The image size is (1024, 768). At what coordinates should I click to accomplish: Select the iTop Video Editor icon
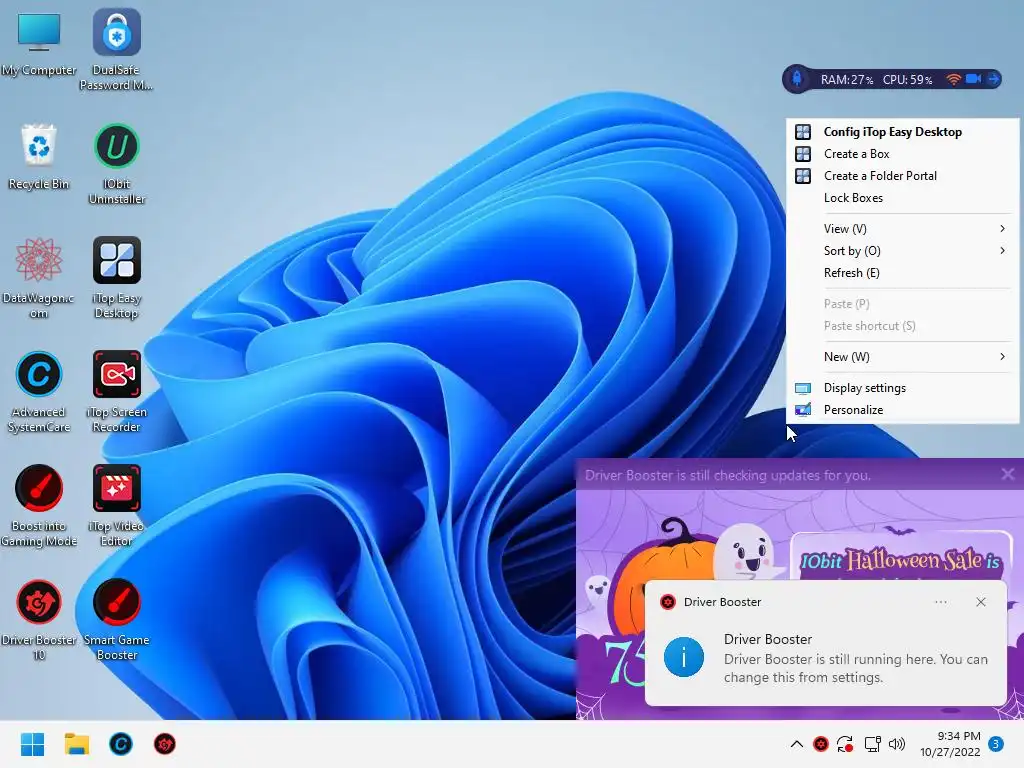click(116, 505)
